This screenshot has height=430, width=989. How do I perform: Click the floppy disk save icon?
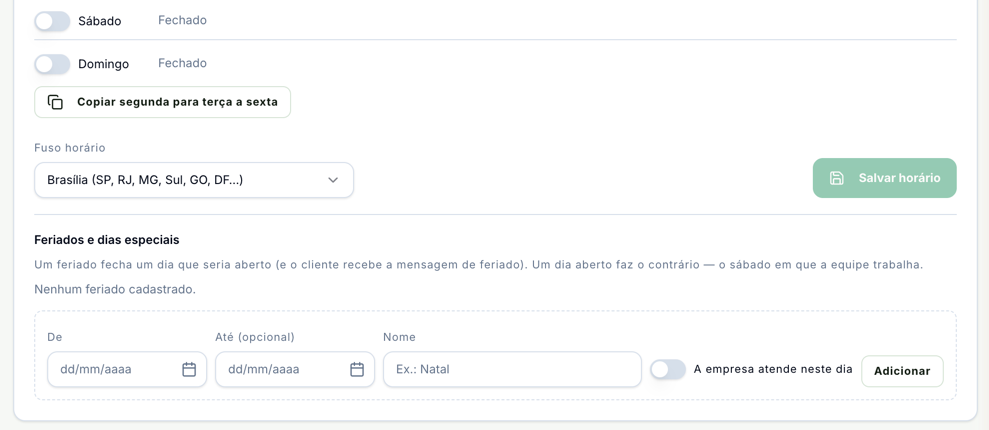point(836,178)
